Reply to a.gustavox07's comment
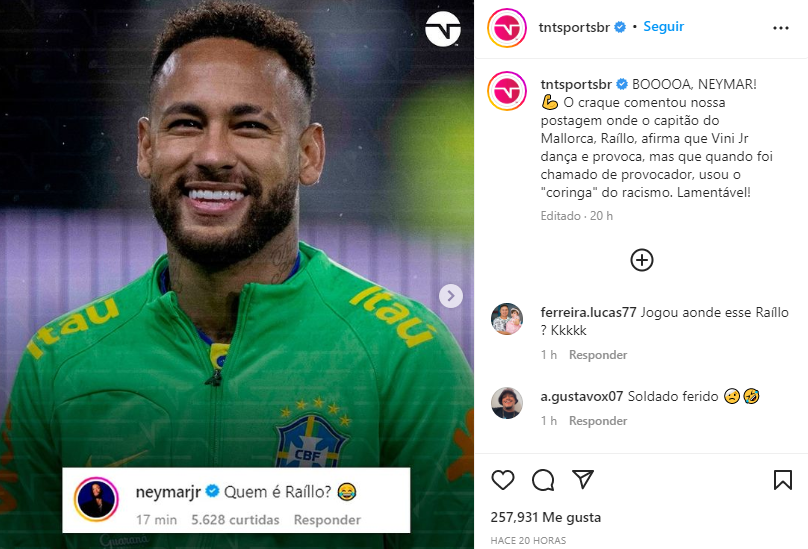The image size is (808, 549). pos(598,421)
